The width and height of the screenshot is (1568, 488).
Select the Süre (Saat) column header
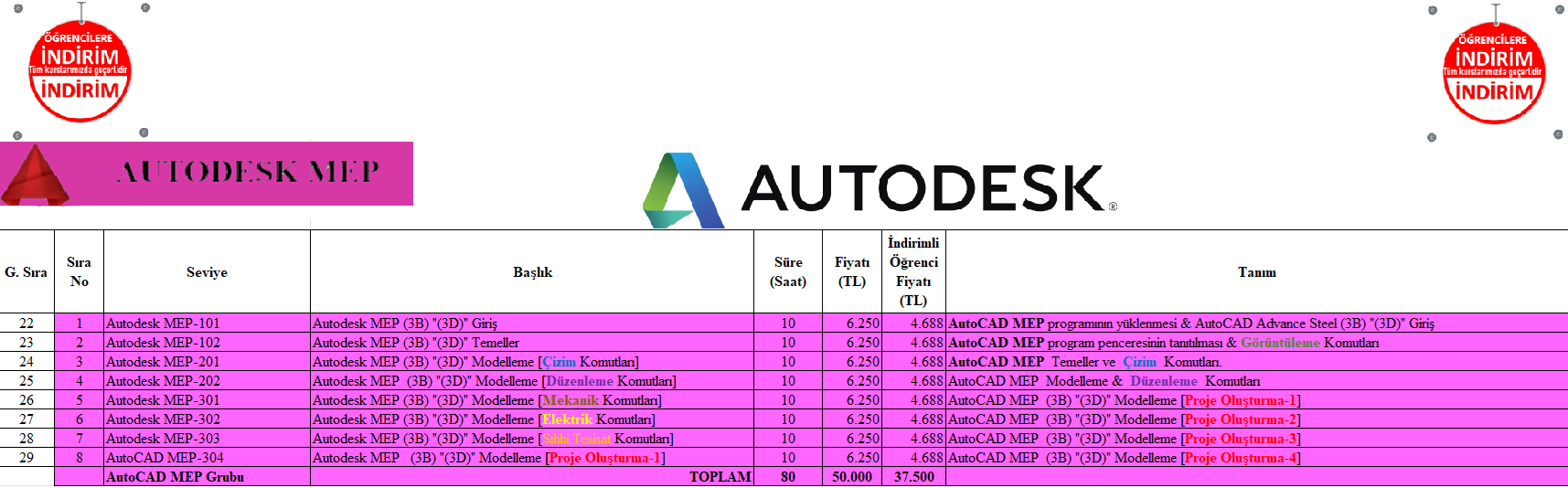pyautogui.click(x=788, y=272)
